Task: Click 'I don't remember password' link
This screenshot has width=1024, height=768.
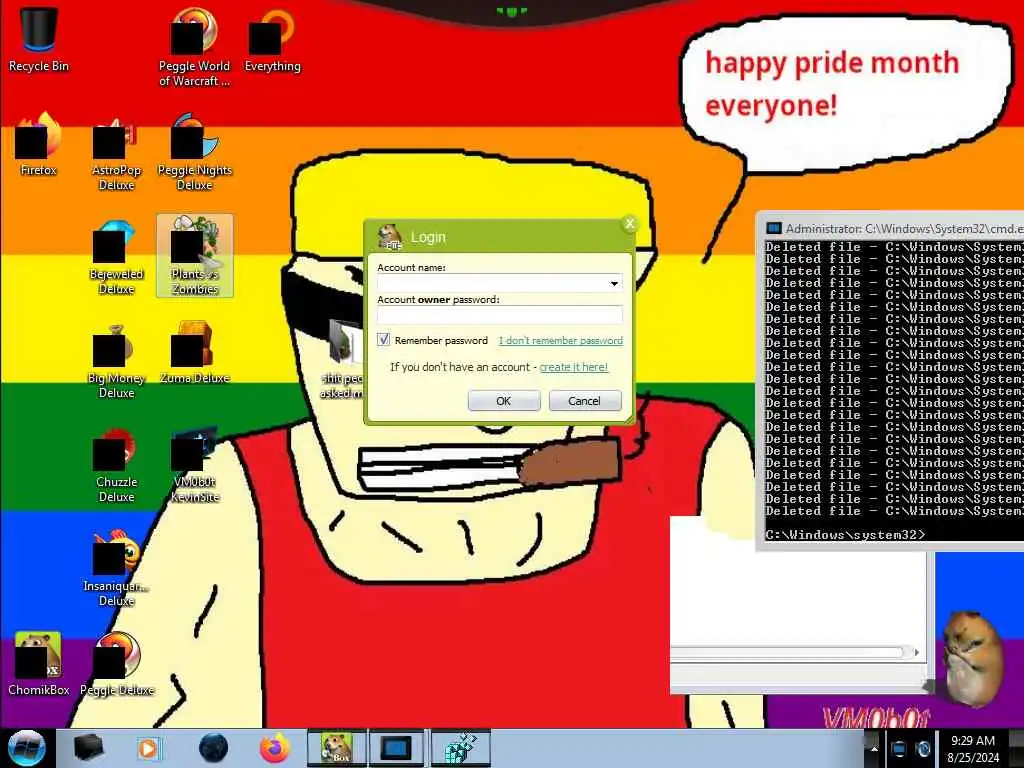Action: click(560, 340)
